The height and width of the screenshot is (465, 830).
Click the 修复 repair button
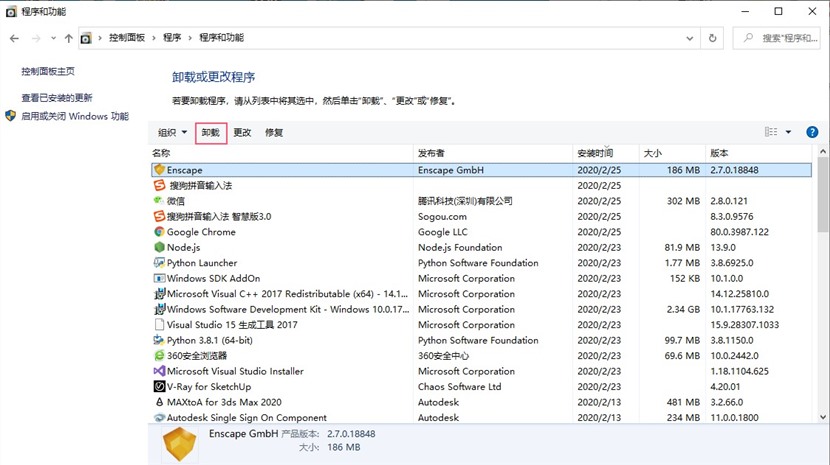point(274,132)
